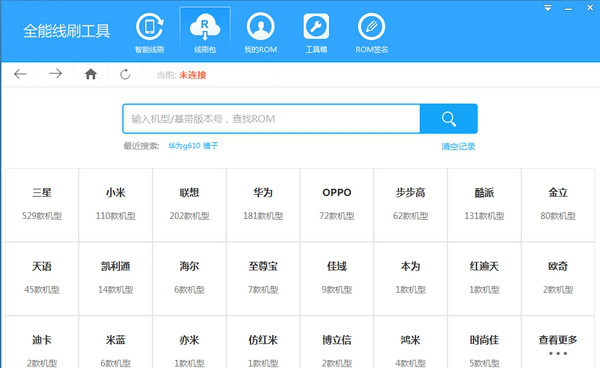
Task: Open the OPPO brand tile
Action: (x=337, y=205)
